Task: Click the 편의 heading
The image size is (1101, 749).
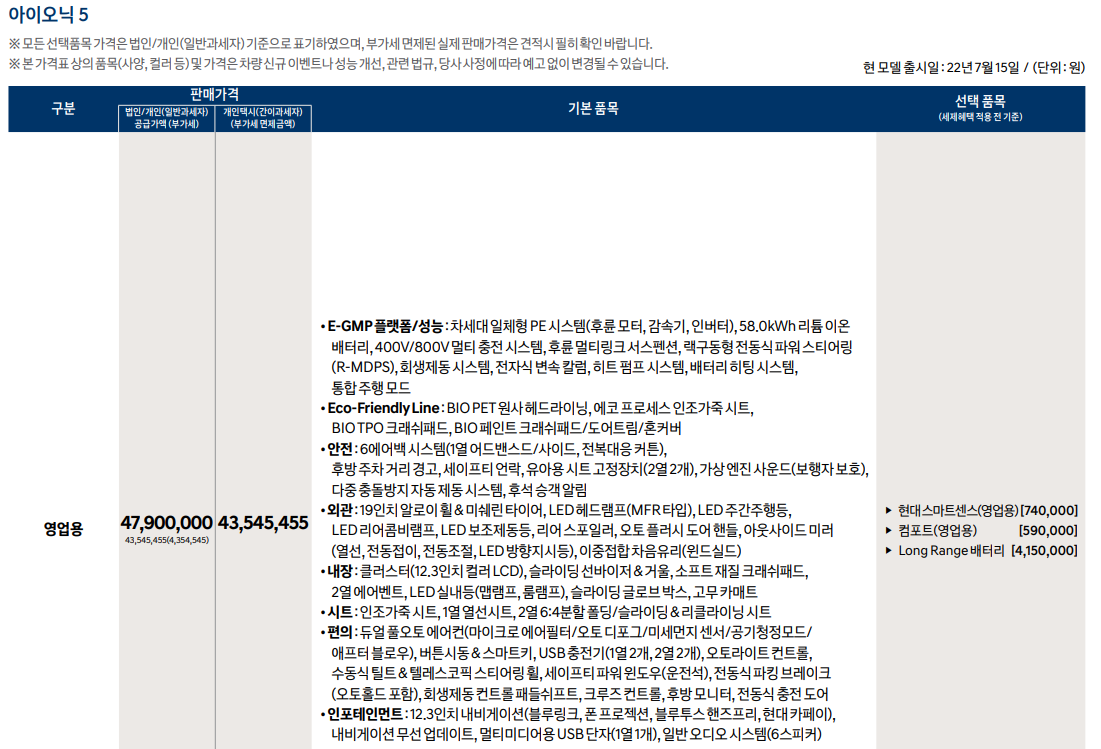Action: tap(340, 632)
